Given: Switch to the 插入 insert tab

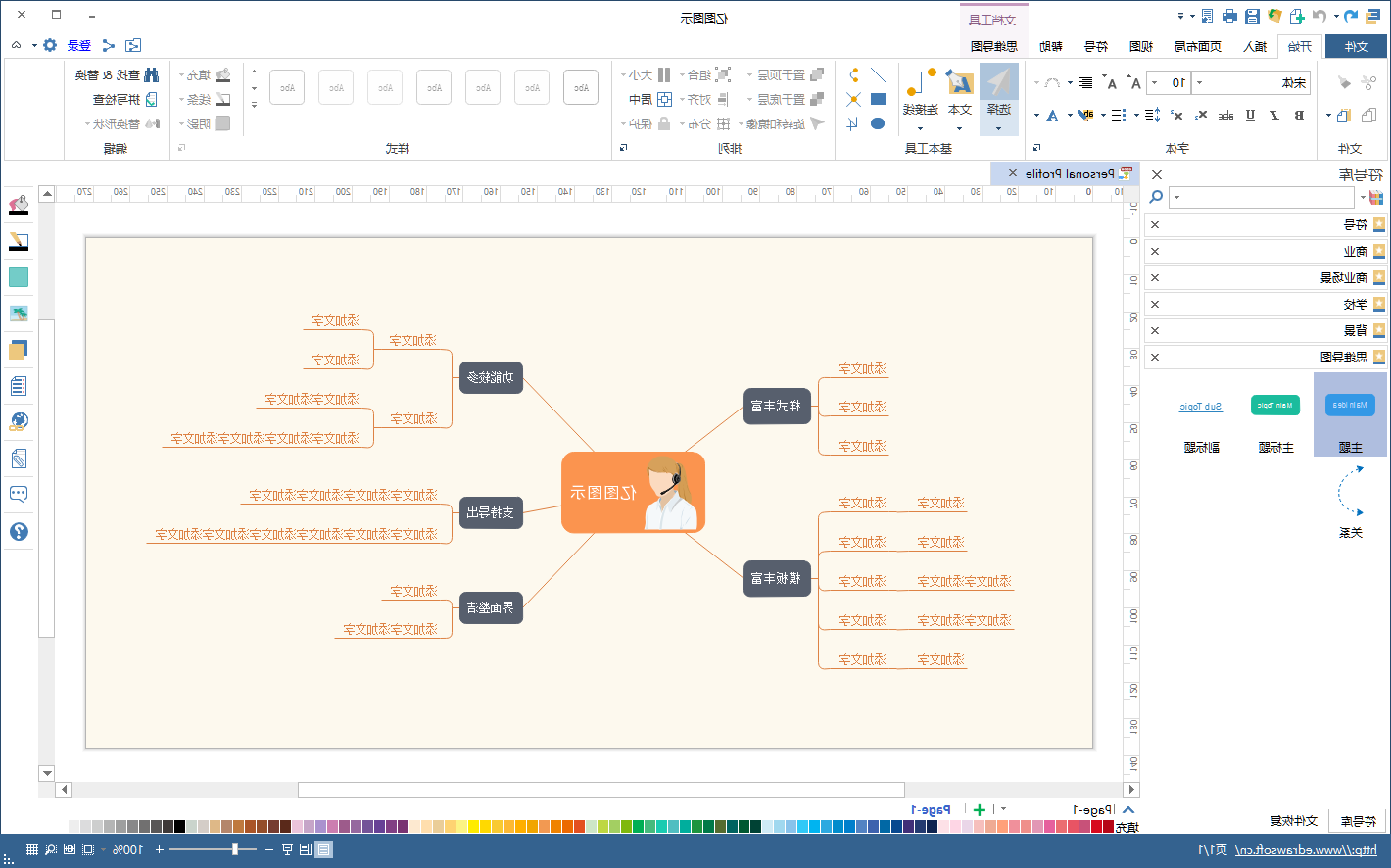Looking at the screenshot, I should [1254, 46].
